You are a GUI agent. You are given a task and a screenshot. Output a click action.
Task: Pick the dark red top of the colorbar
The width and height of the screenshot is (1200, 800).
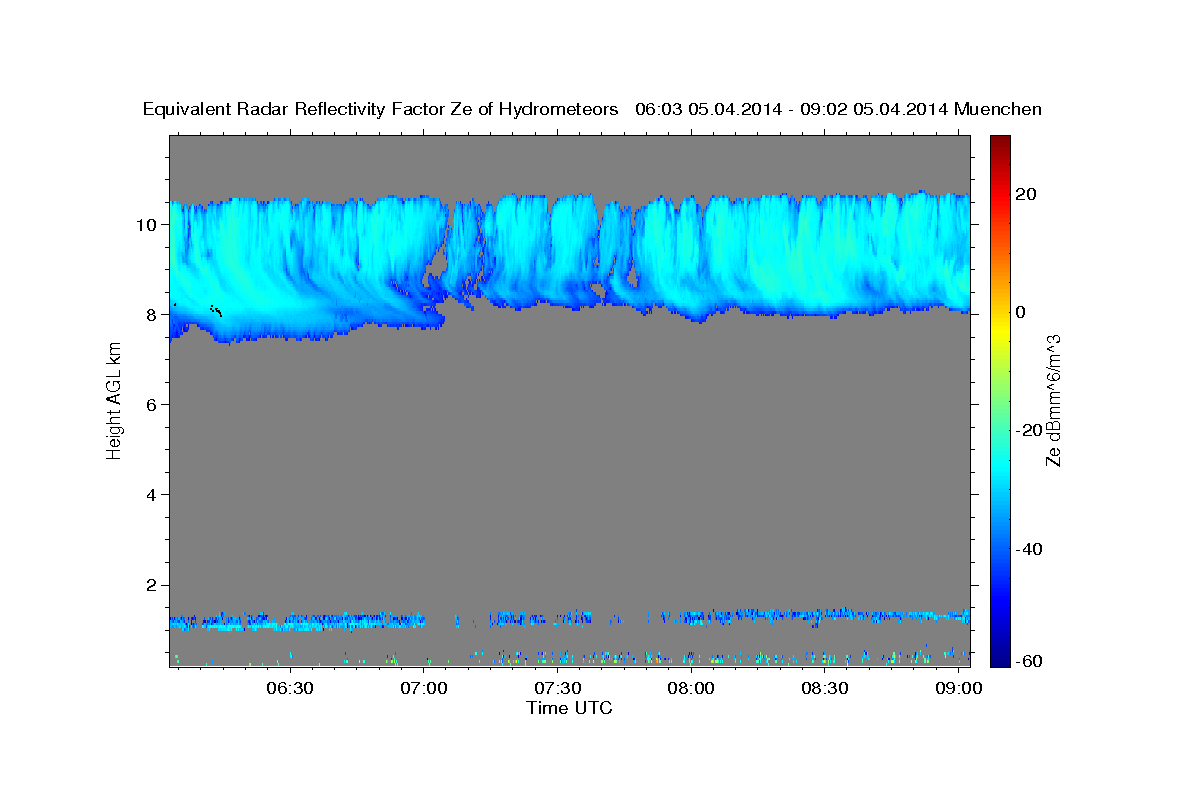[x=999, y=142]
